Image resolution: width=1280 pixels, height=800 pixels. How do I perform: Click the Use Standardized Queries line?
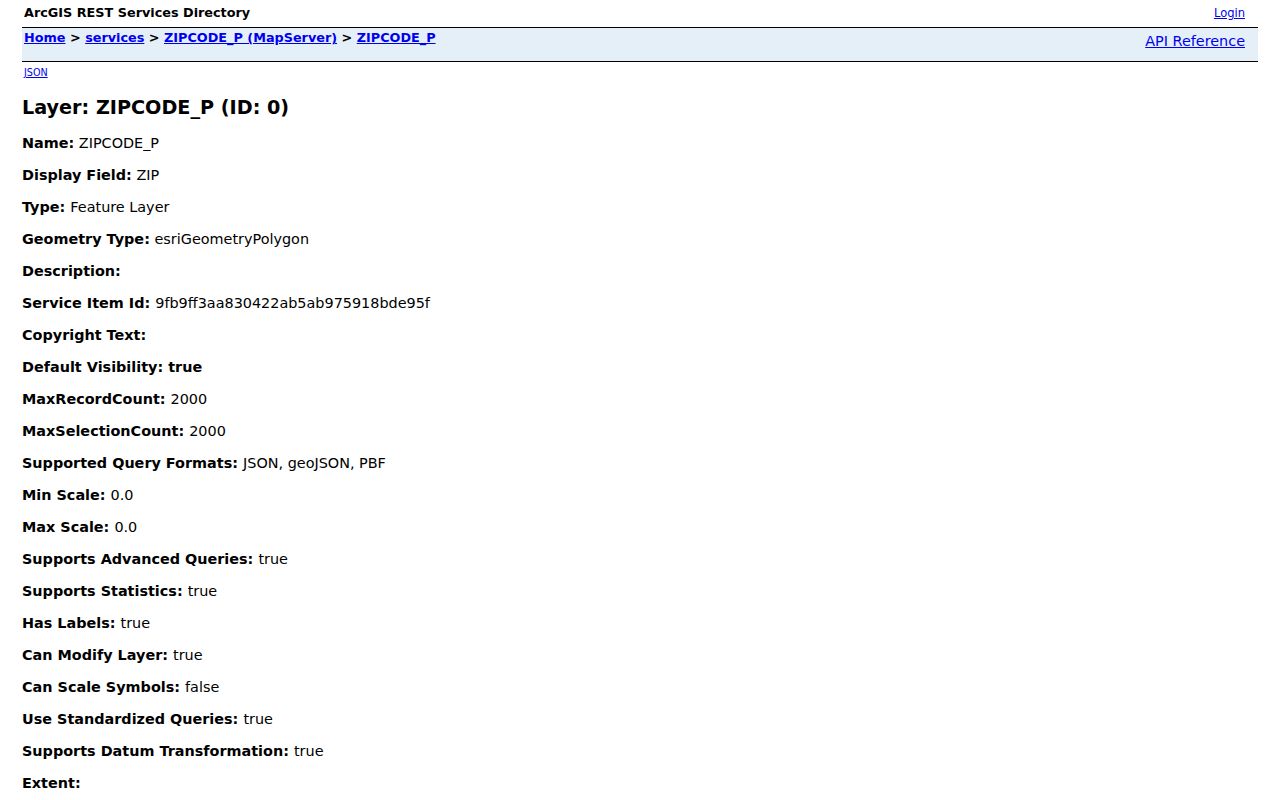click(x=147, y=719)
